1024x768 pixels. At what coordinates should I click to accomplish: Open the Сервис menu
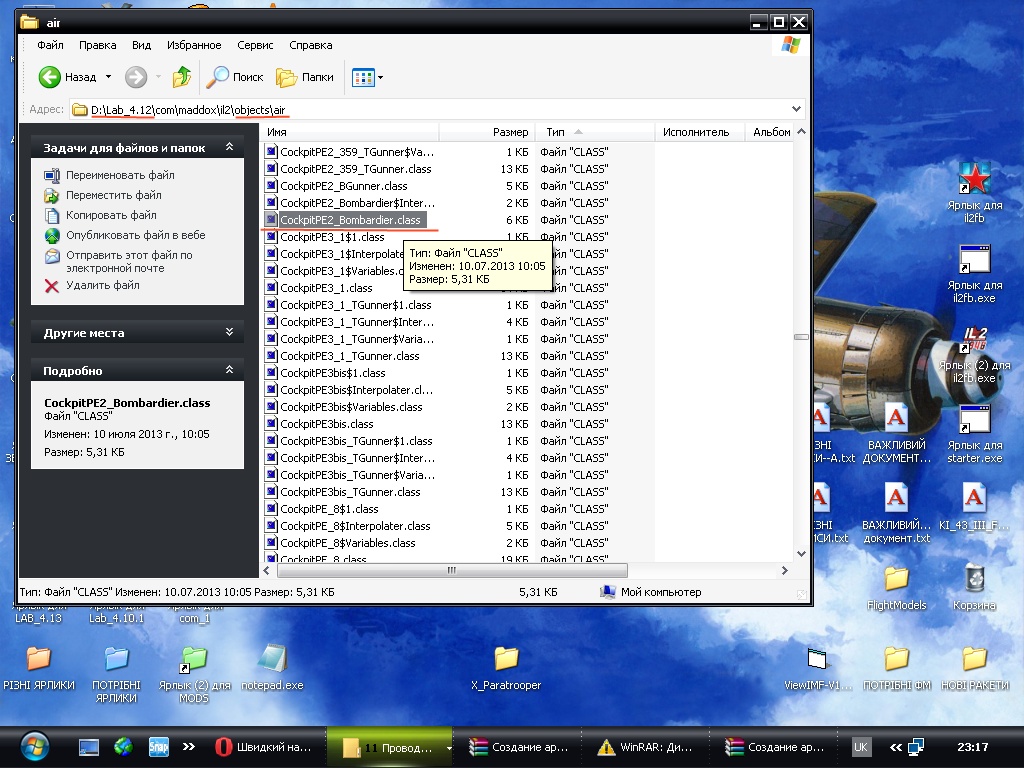(x=255, y=45)
